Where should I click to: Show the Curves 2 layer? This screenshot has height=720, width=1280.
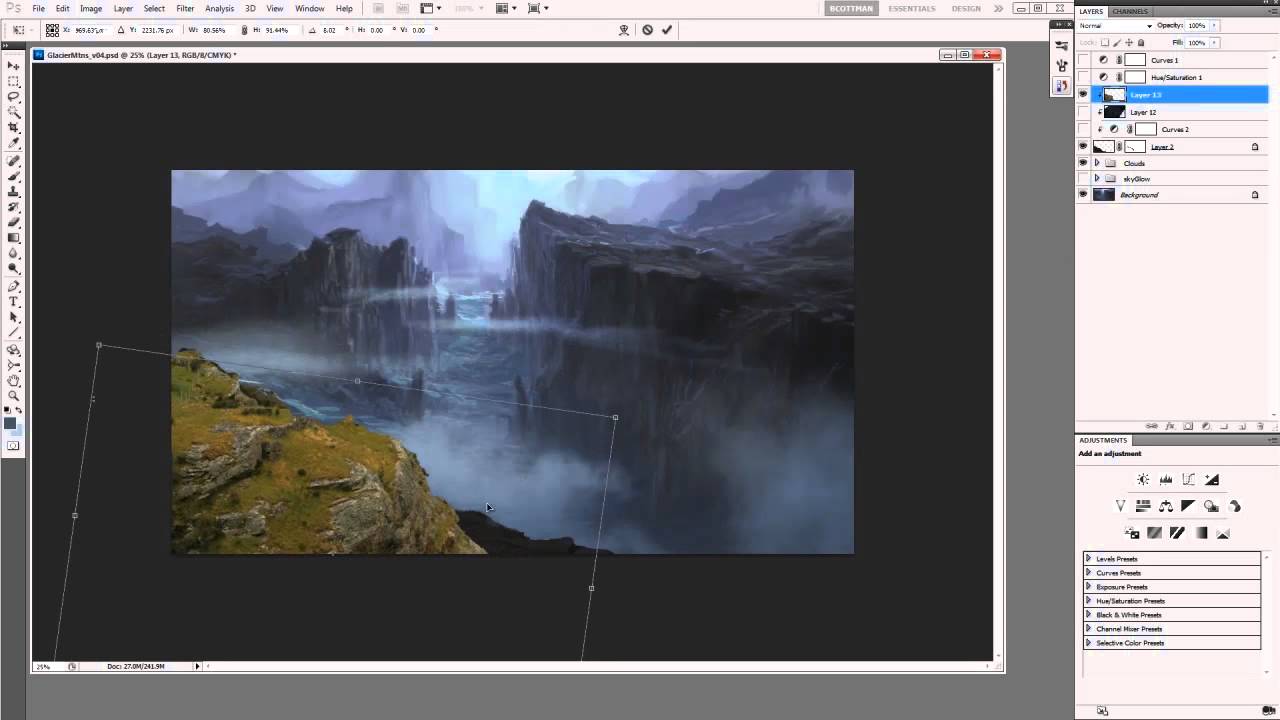click(x=1083, y=129)
